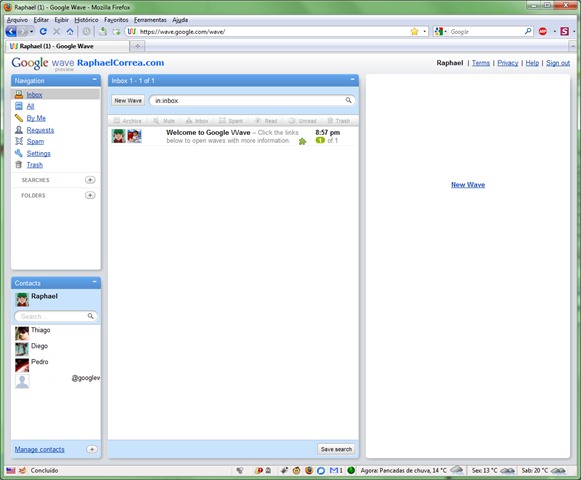Open the Inbox navigation icon
Viewport: 581px width, 480px height.
[19, 95]
